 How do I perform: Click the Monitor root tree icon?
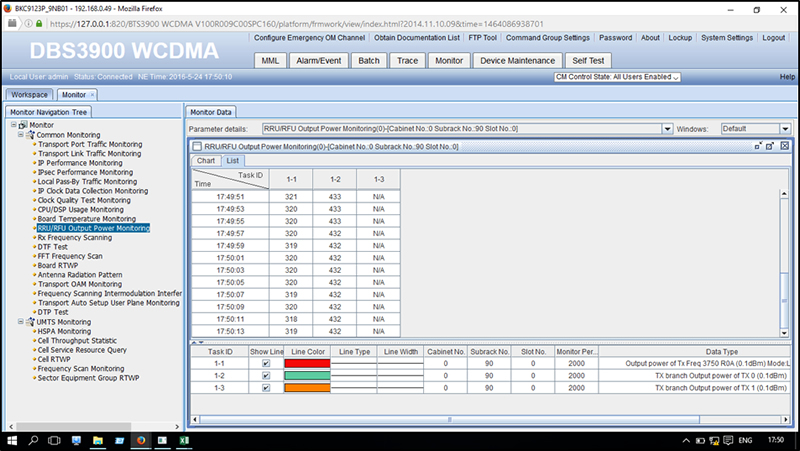click(x=23, y=125)
